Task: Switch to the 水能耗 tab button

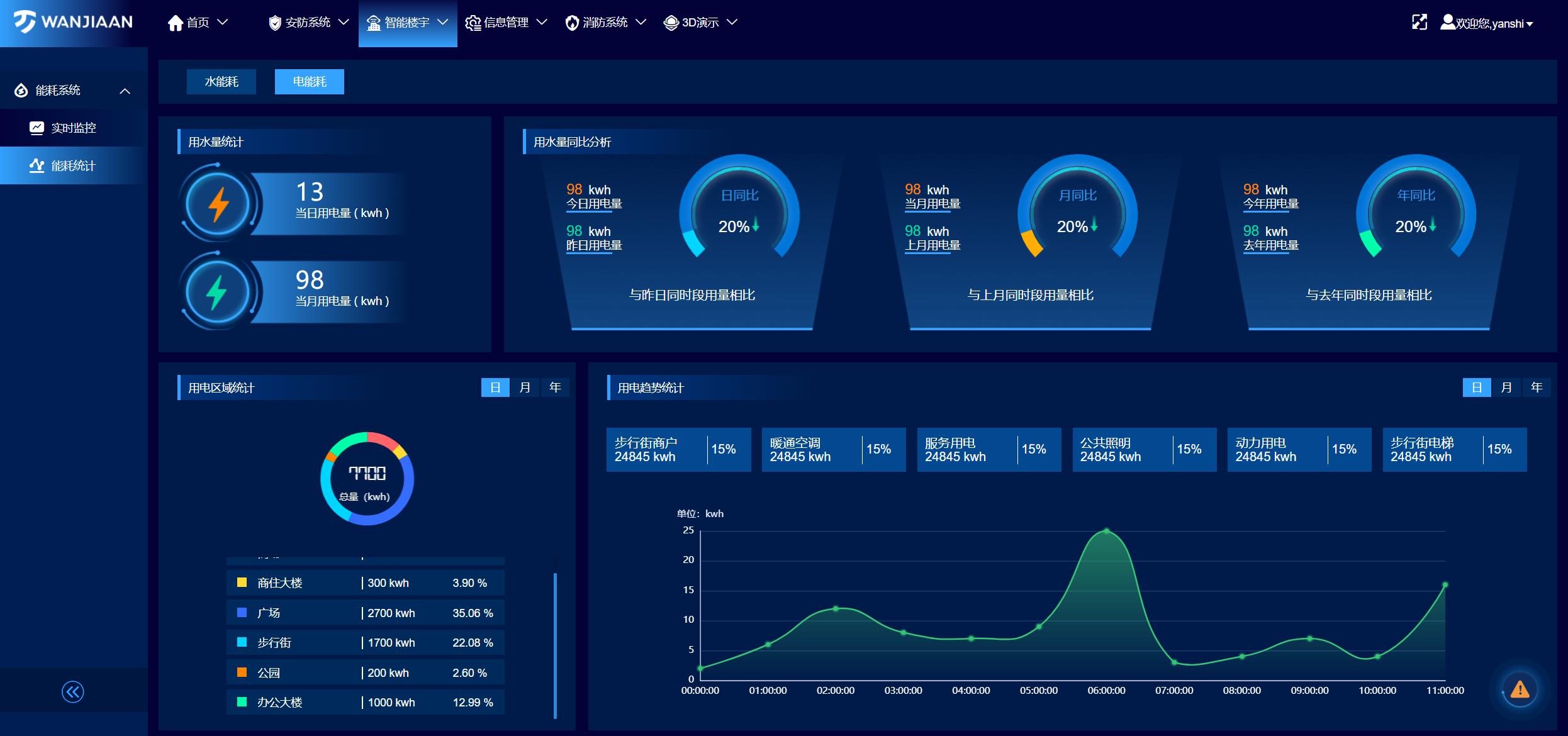Action: point(221,82)
